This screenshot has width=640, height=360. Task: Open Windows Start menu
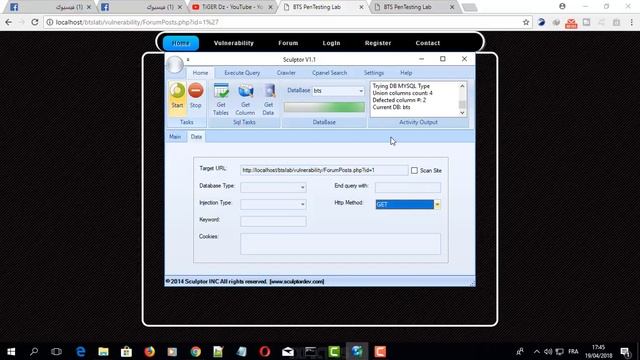[x=11, y=351]
